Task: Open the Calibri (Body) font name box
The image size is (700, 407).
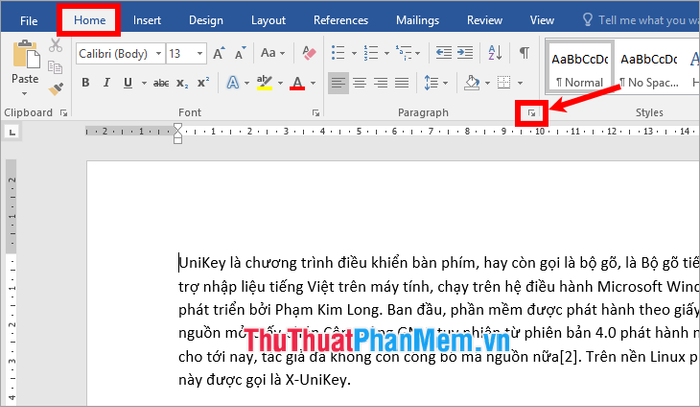Action: click(120, 54)
